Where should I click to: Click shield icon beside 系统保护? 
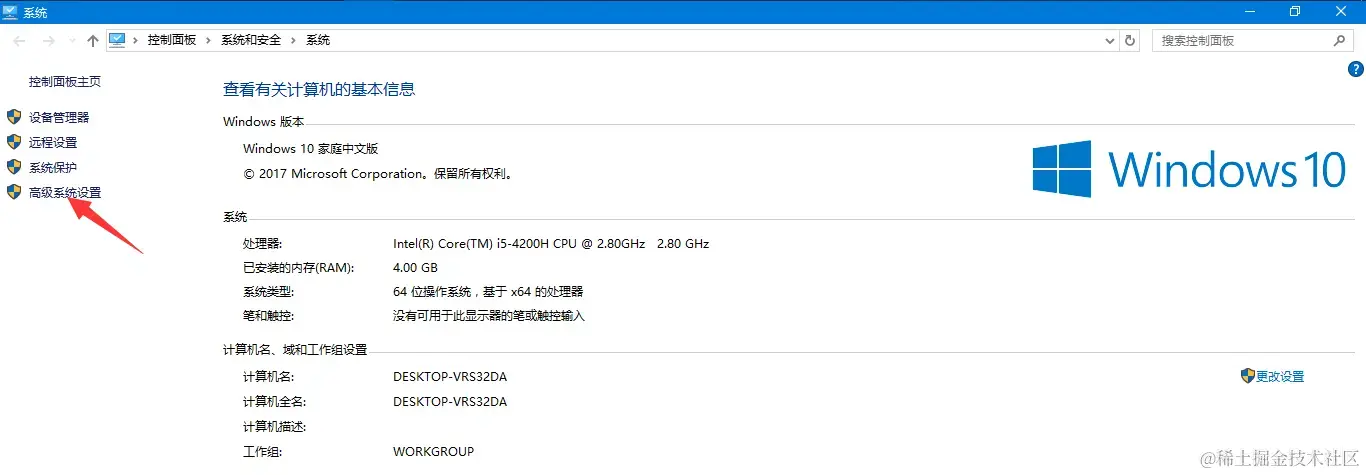[x=14, y=167]
